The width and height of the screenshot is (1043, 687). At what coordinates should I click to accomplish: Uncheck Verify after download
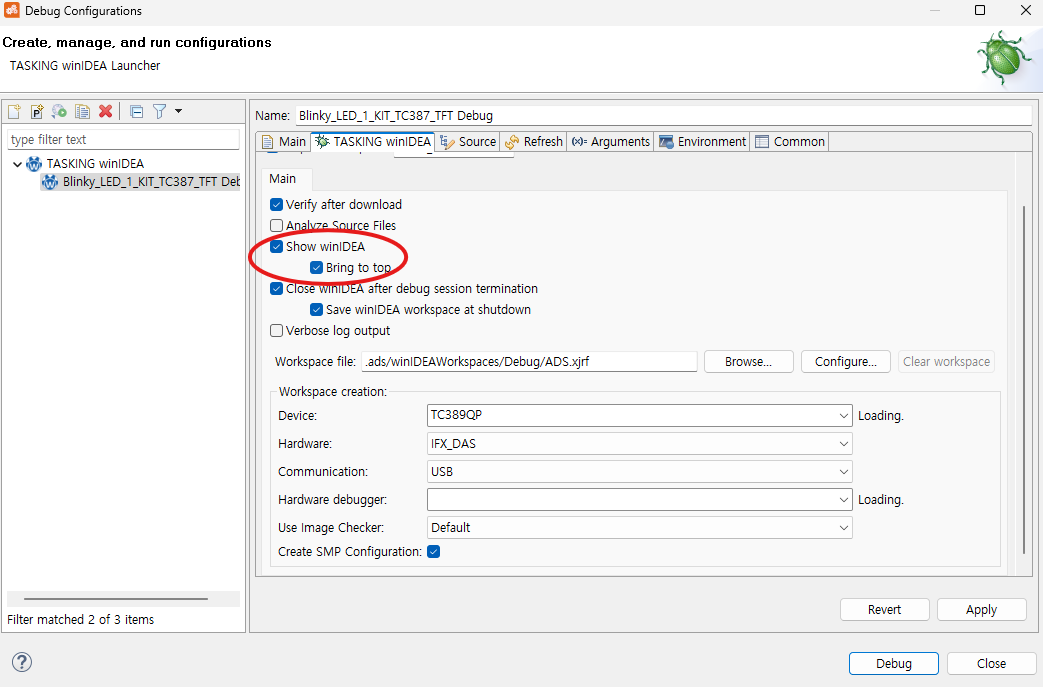pyautogui.click(x=277, y=204)
